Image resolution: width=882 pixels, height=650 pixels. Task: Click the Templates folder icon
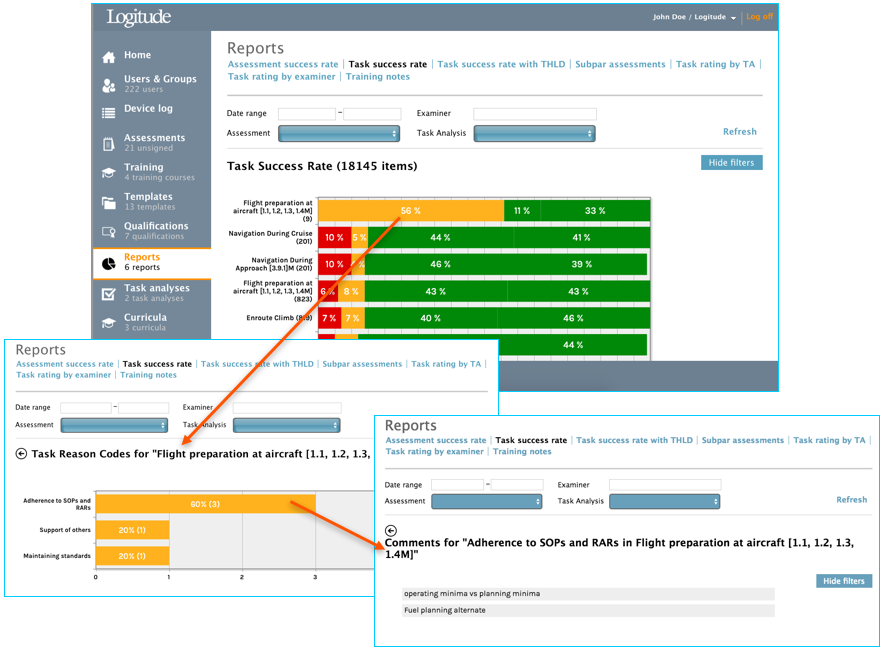coord(109,202)
